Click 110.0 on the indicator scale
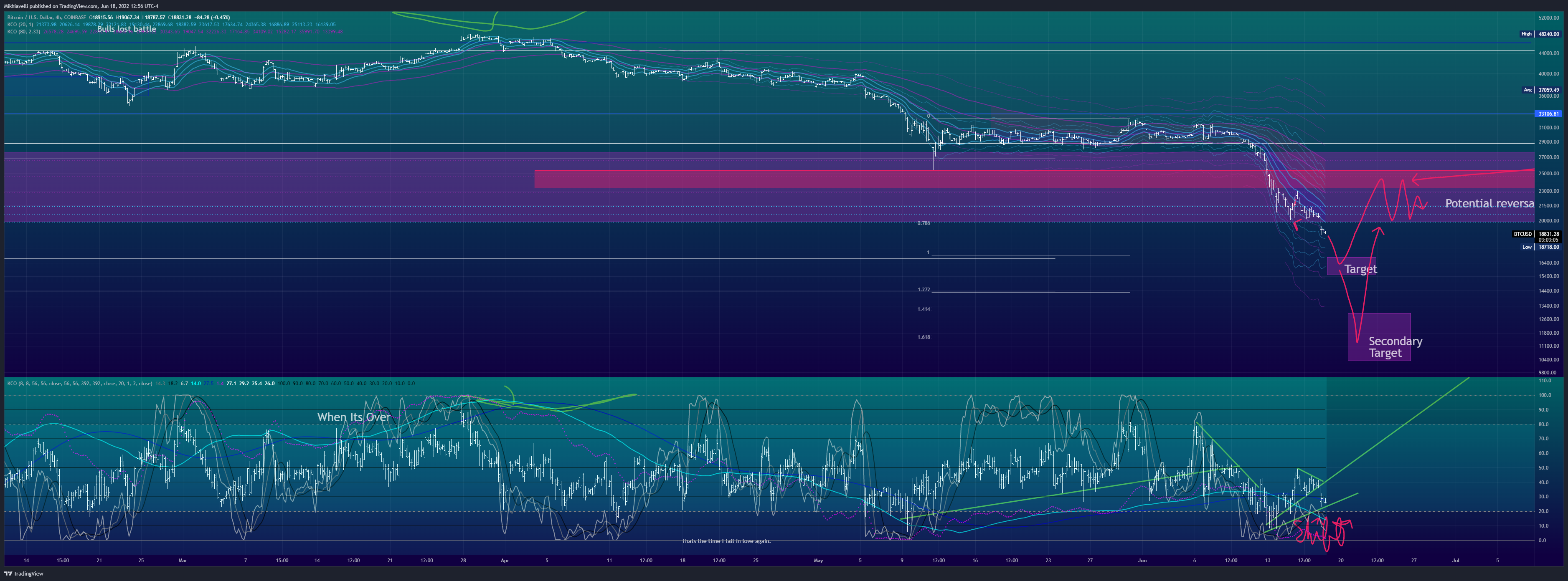This screenshot has height=581, width=1568. click(x=1545, y=381)
